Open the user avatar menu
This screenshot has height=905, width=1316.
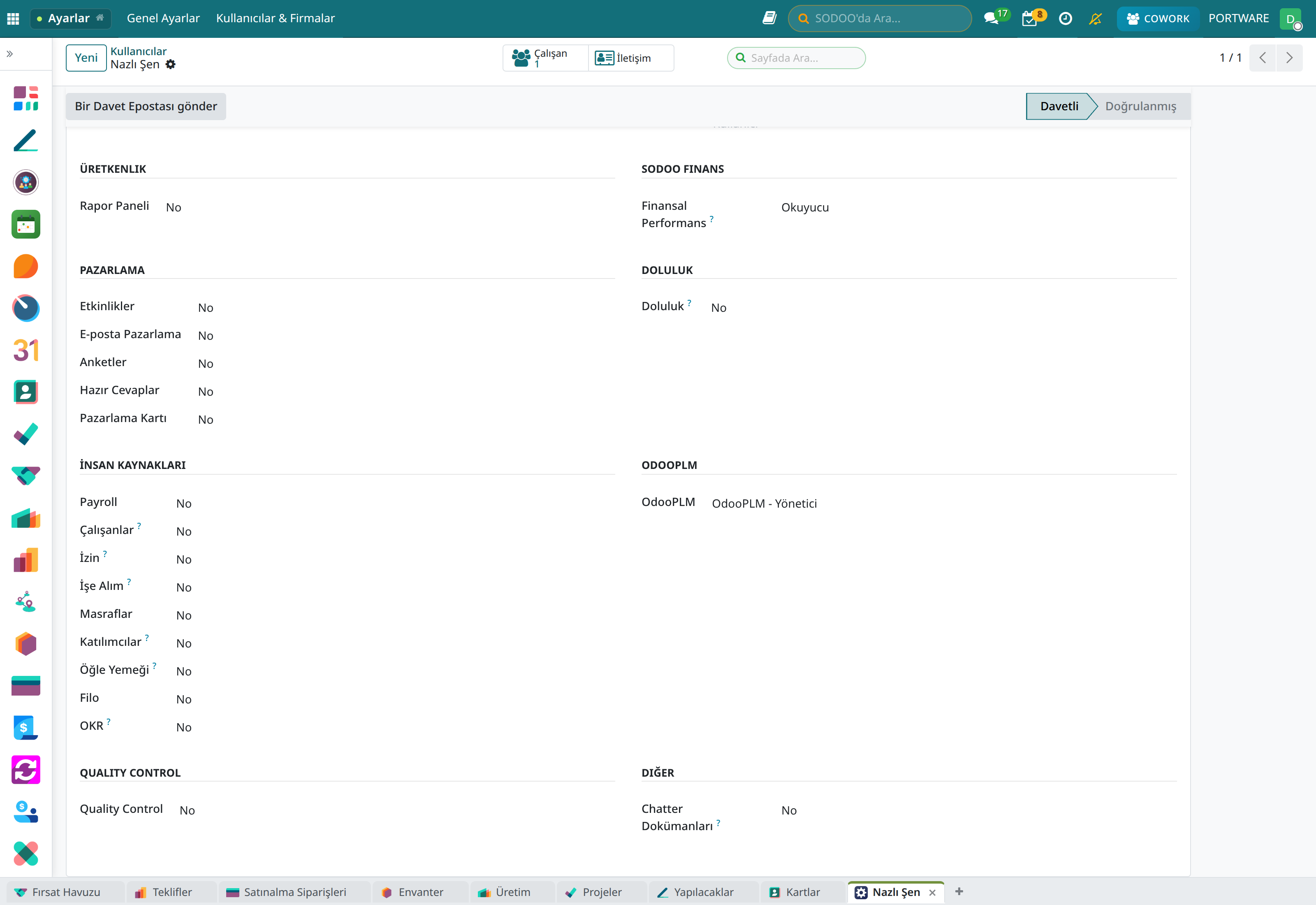[x=1291, y=19]
